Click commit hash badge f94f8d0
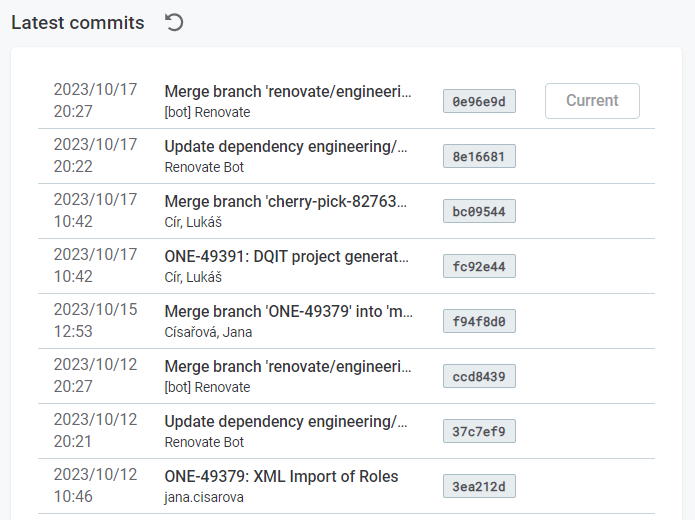The image size is (695, 520). click(x=479, y=321)
